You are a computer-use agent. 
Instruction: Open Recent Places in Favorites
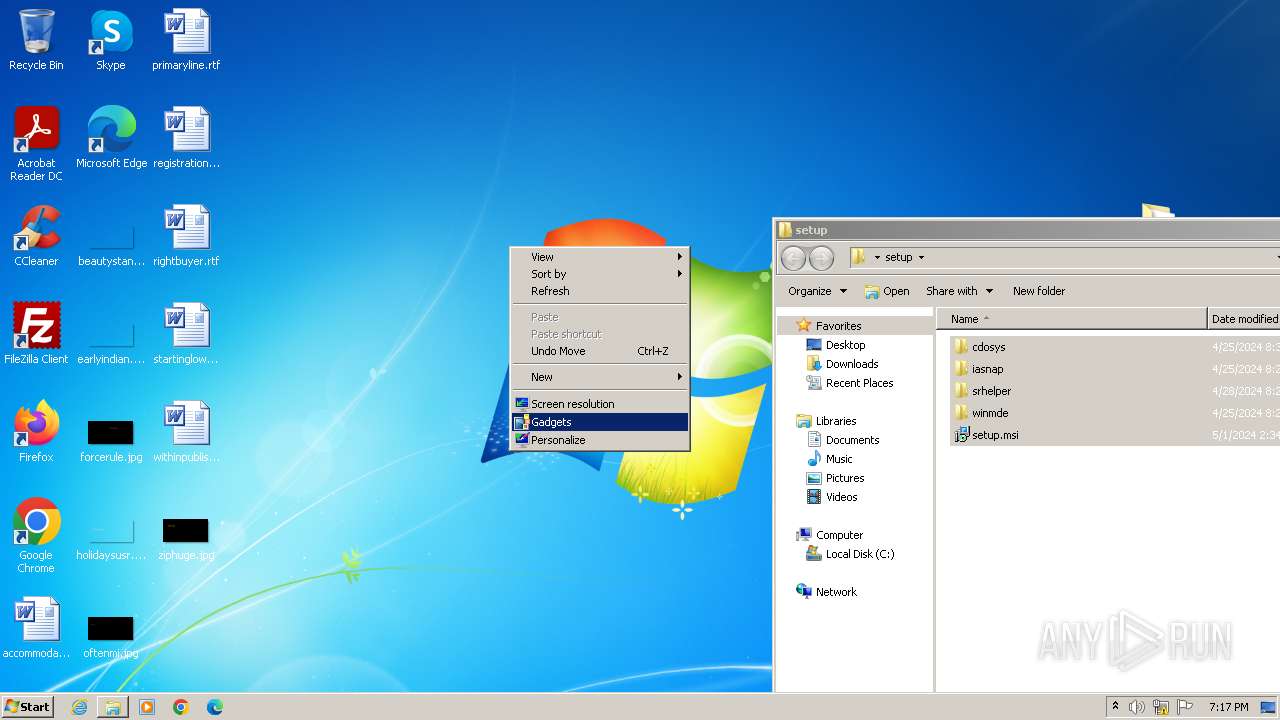pos(850,383)
